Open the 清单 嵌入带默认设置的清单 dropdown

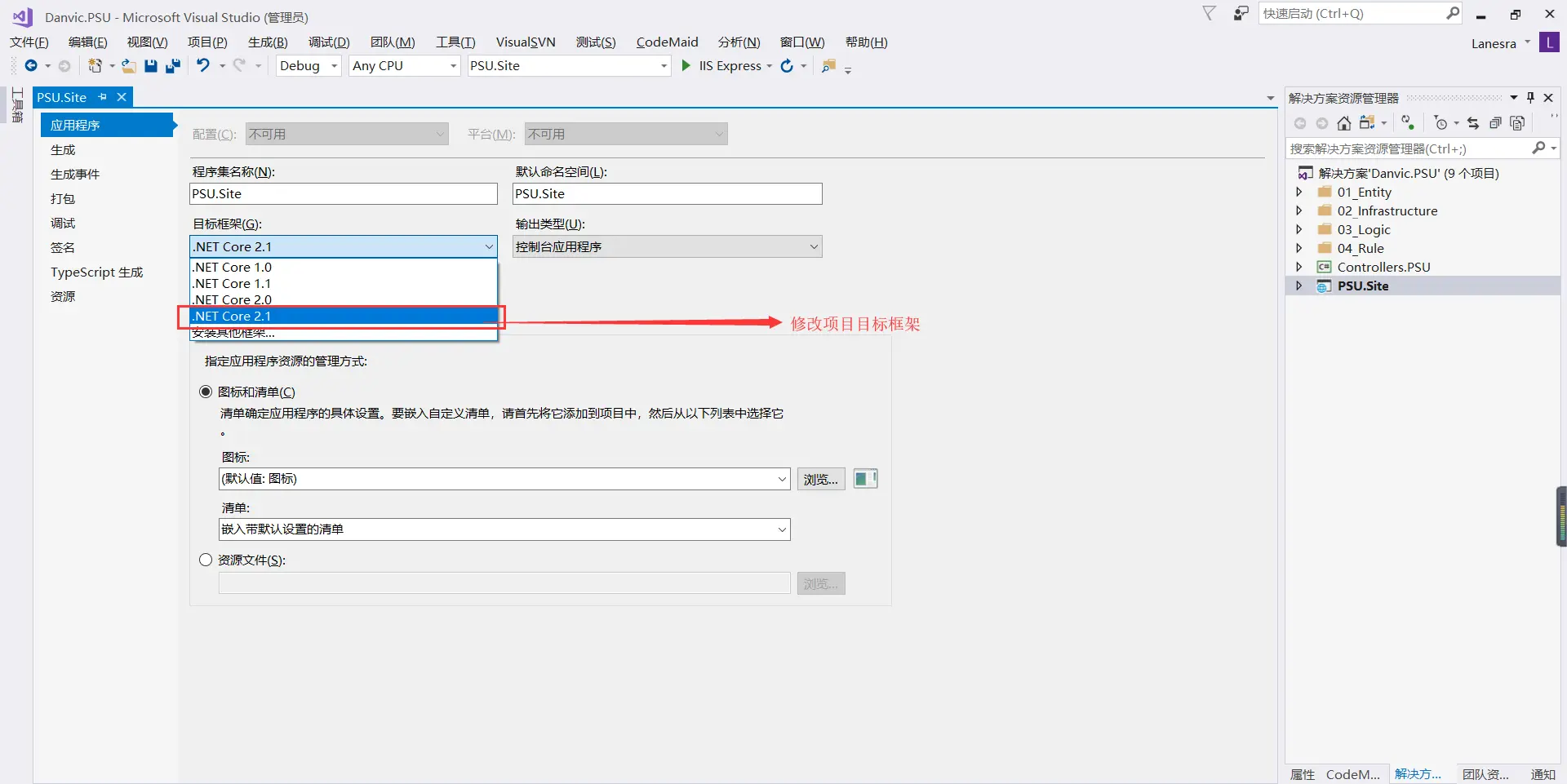[504, 529]
